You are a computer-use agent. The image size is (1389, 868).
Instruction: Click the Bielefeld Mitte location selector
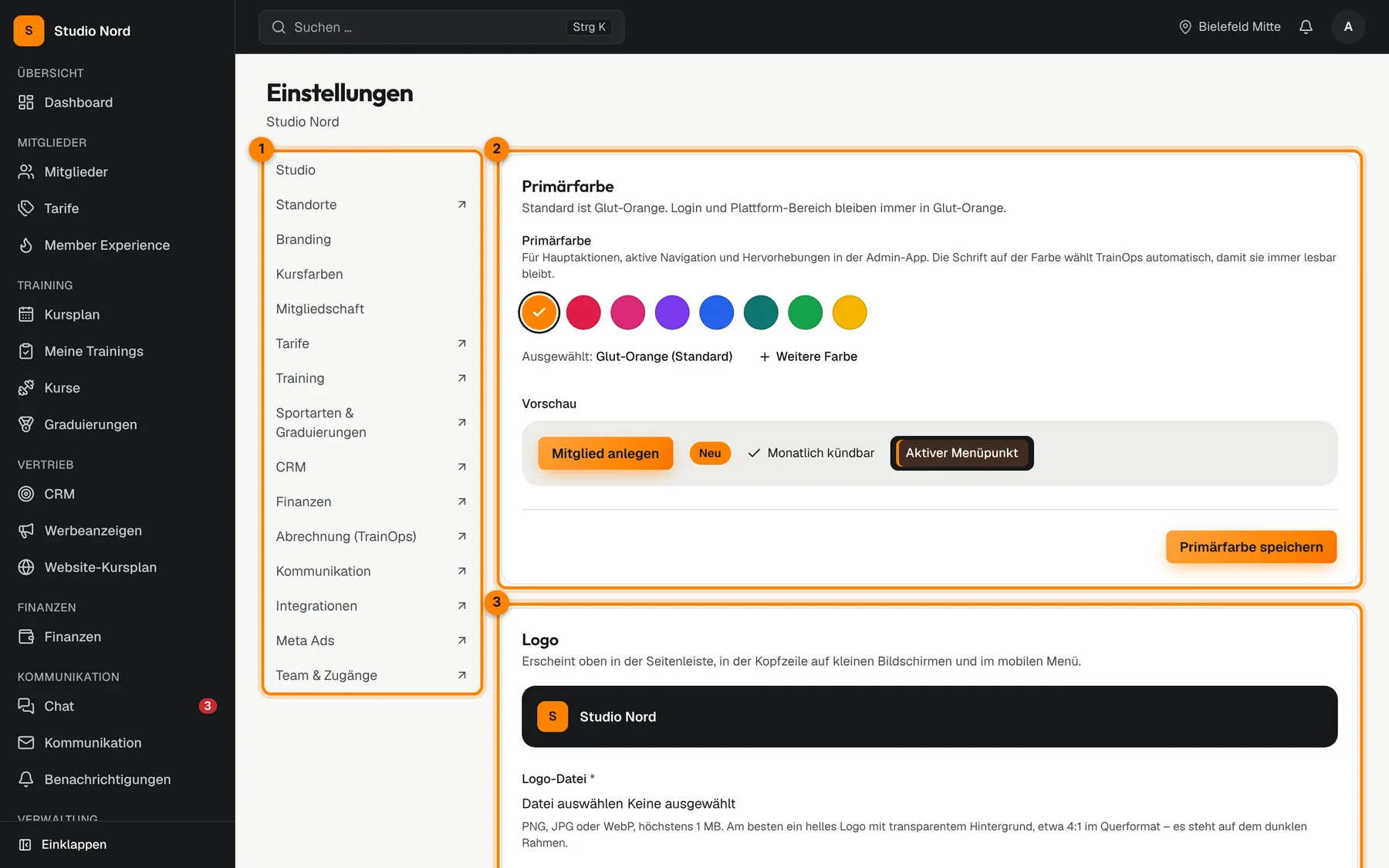[1230, 27]
